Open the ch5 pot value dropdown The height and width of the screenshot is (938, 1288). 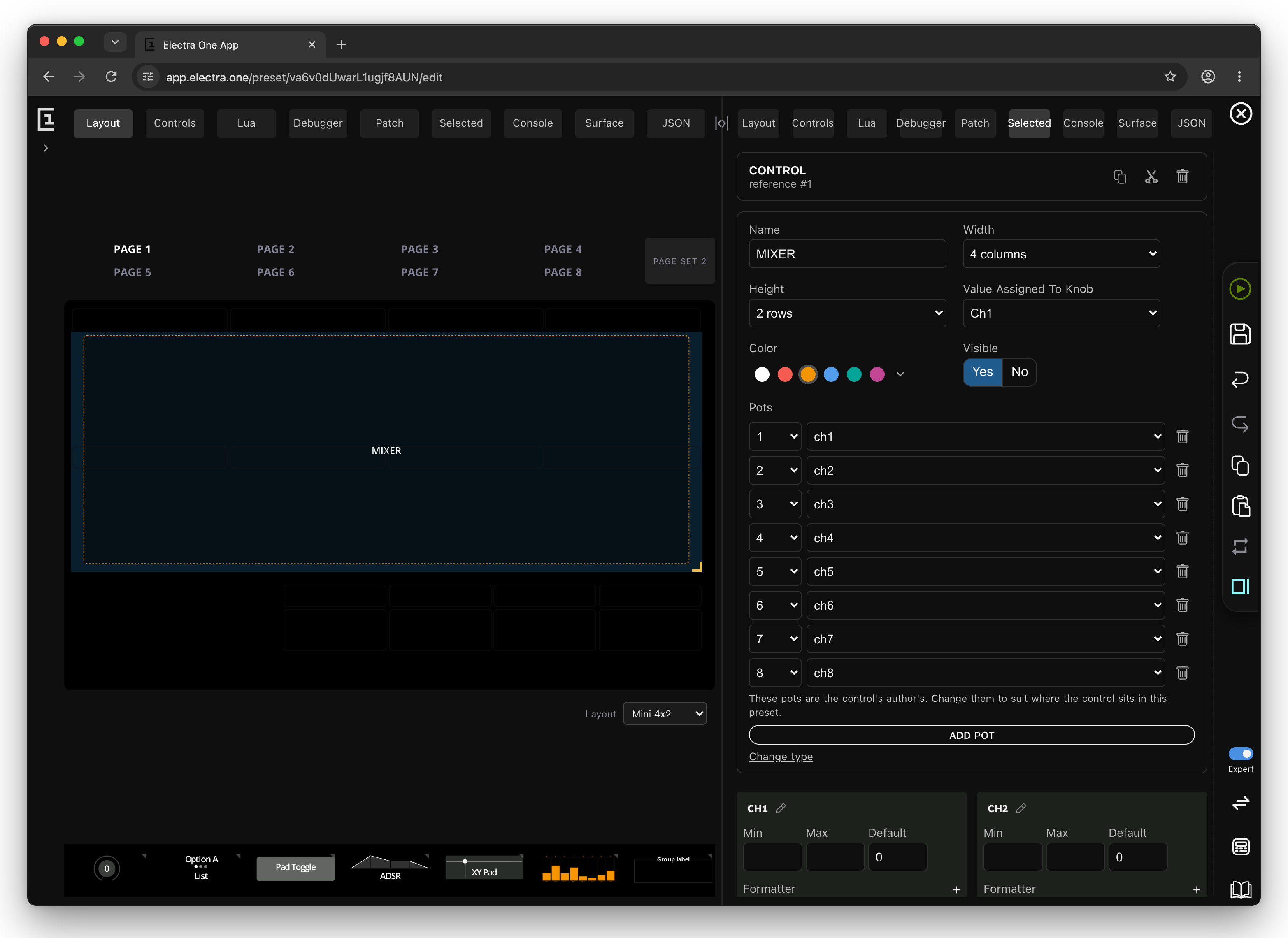click(x=985, y=572)
